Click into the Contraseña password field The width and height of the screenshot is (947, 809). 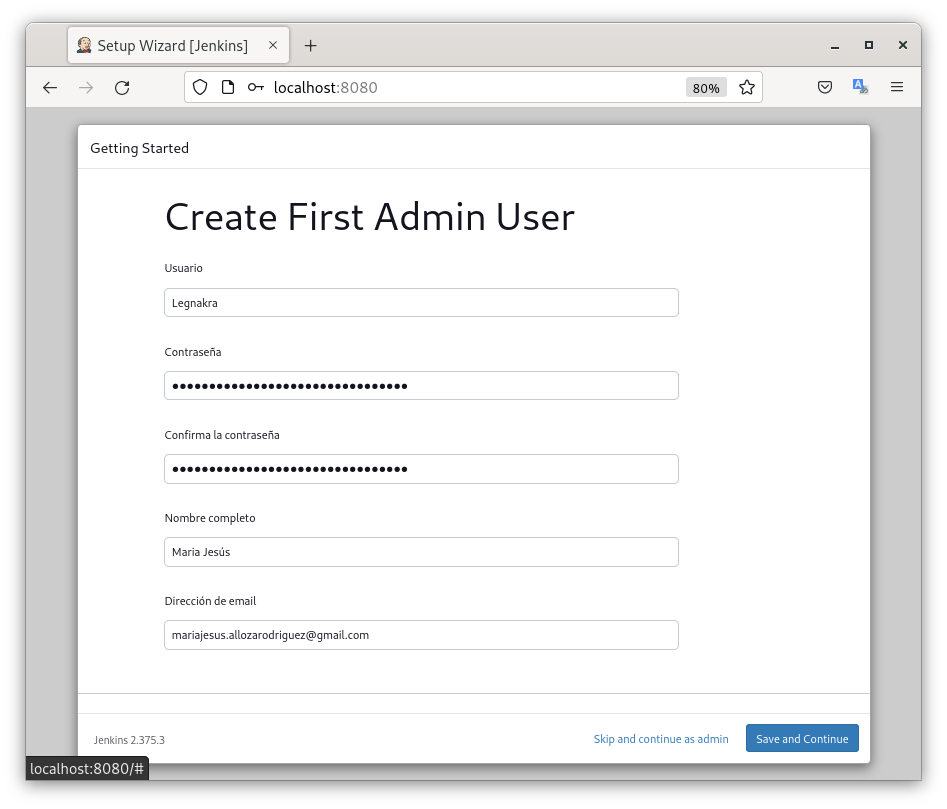coord(421,386)
